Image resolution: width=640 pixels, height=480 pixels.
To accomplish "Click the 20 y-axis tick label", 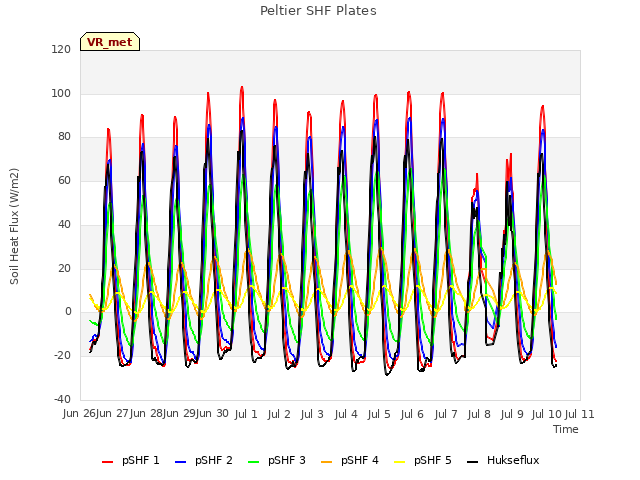I will click(64, 269).
